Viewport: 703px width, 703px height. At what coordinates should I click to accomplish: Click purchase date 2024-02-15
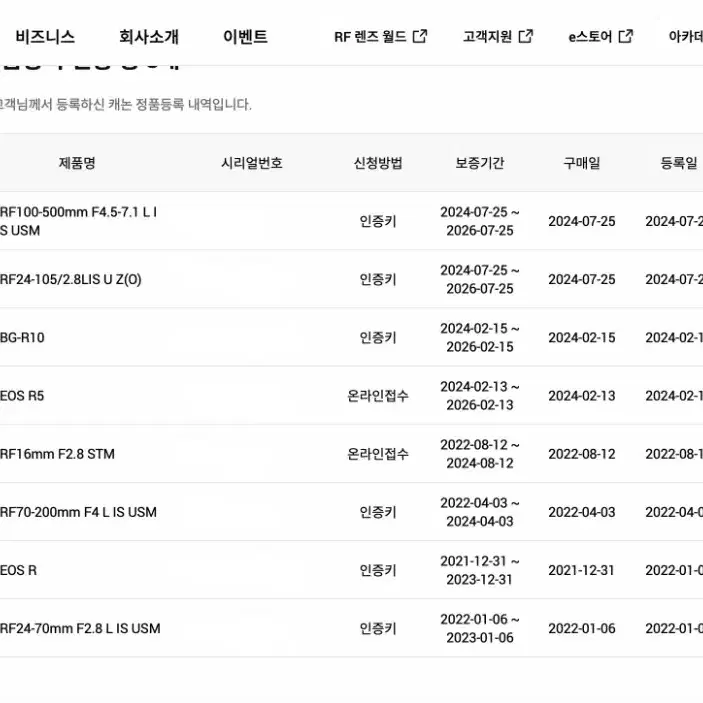click(581, 338)
